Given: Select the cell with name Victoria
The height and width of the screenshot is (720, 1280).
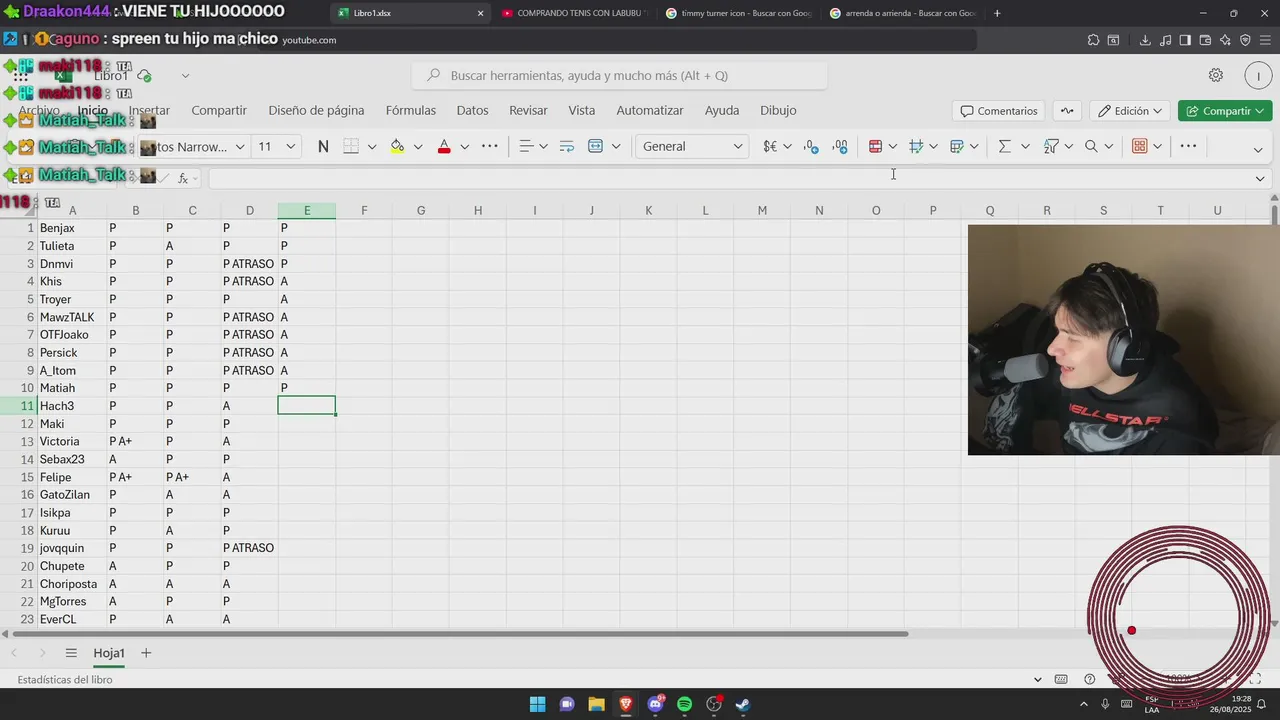Looking at the screenshot, I should pos(72,441).
